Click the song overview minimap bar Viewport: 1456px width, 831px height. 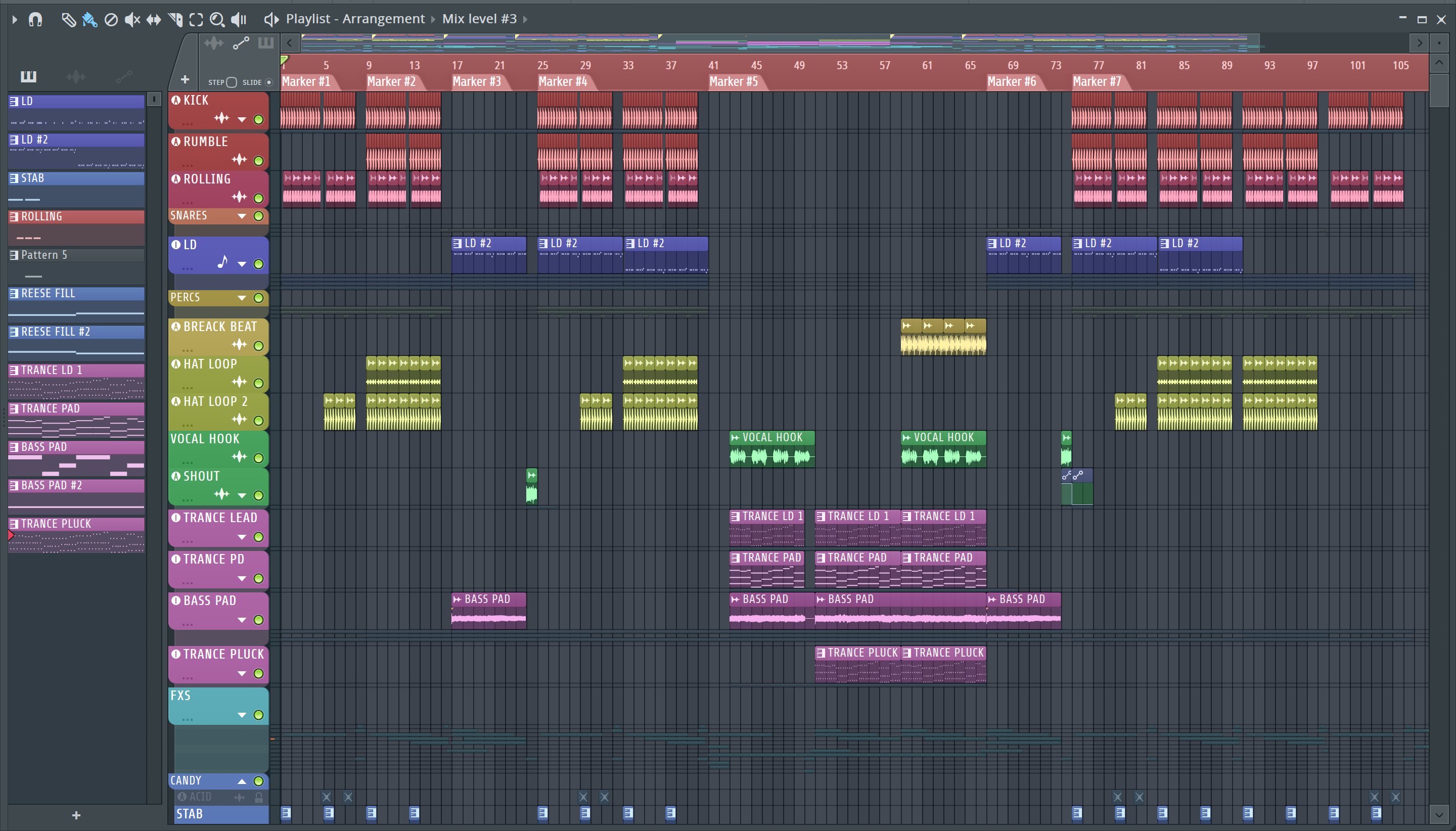click(x=780, y=43)
